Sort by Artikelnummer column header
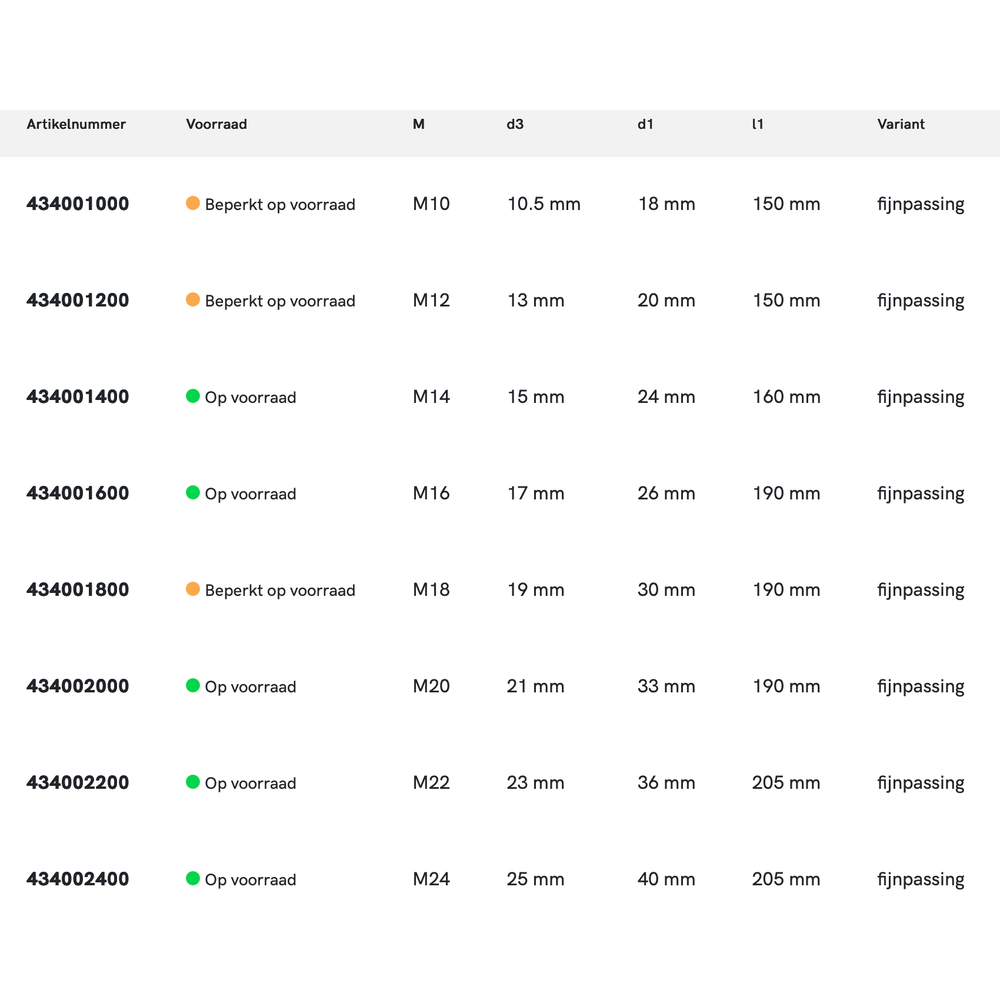Screen dimensions: 1000x1000 pyautogui.click(x=76, y=125)
